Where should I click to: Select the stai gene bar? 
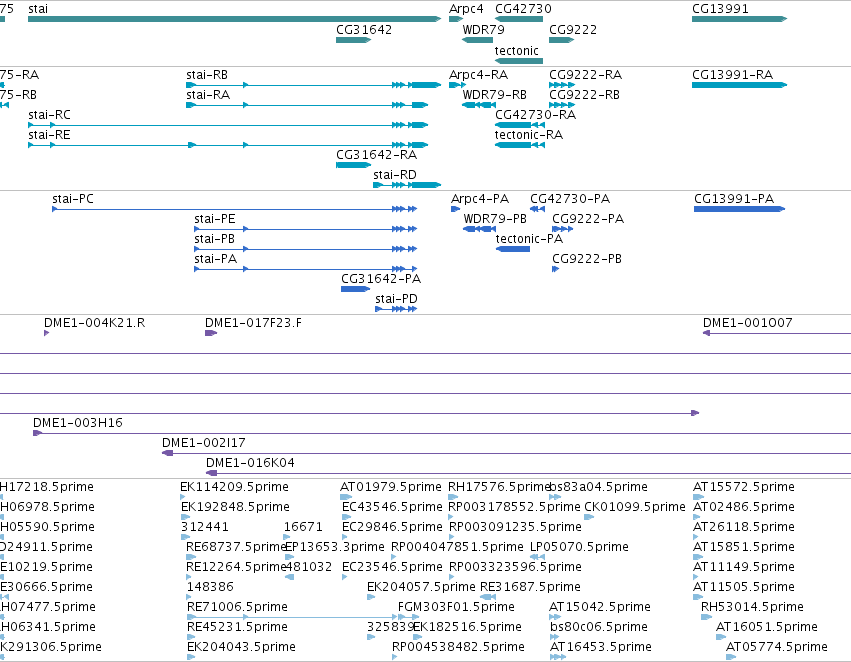point(234,19)
